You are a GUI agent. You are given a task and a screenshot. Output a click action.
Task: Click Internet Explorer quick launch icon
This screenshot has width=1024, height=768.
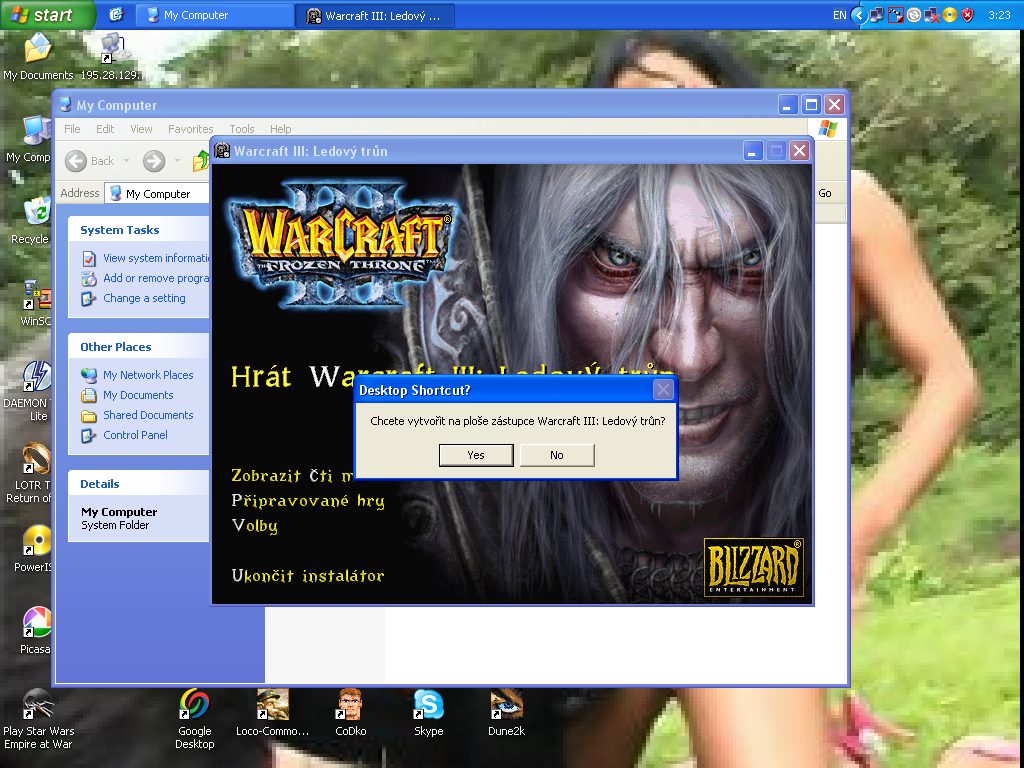pos(117,14)
